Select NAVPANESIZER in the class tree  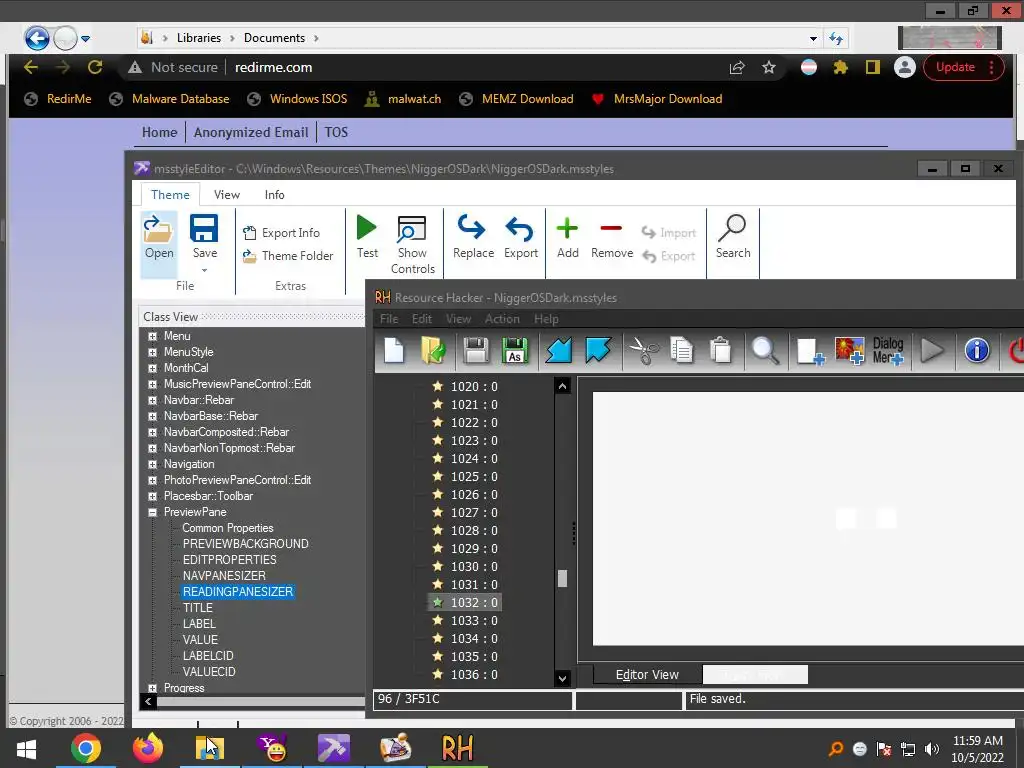[x=224, y=576]
